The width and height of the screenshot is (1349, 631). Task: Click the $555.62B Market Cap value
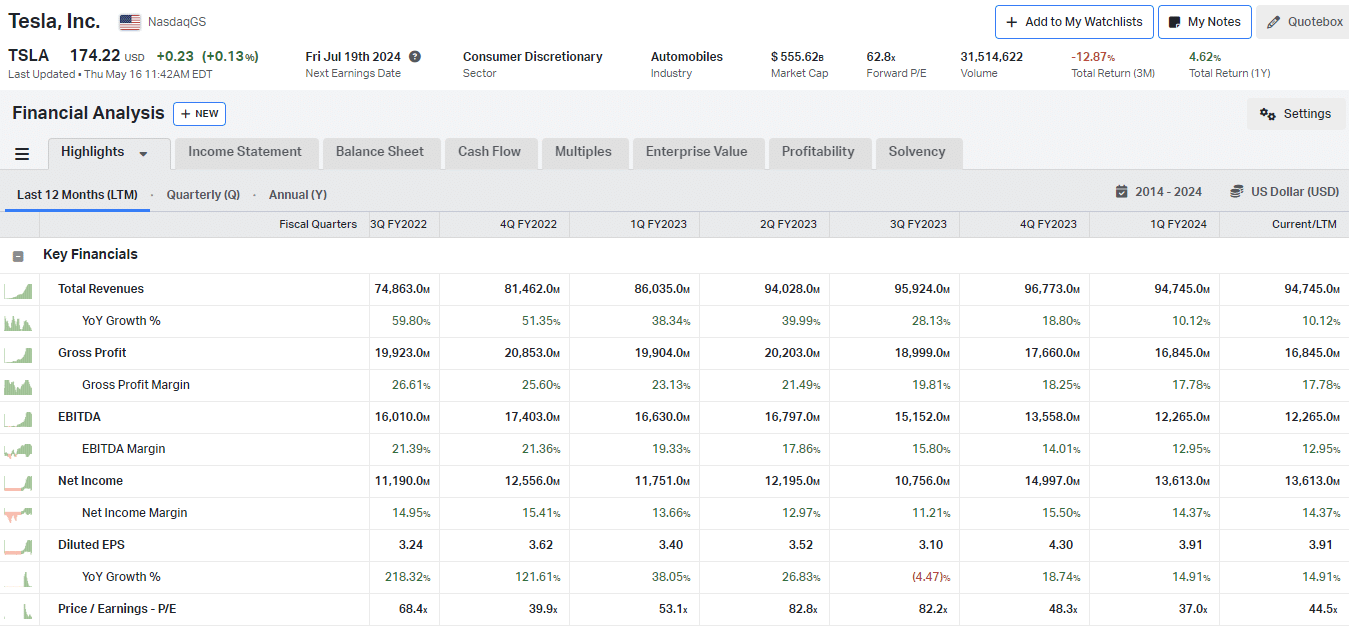tap(798, 57)
